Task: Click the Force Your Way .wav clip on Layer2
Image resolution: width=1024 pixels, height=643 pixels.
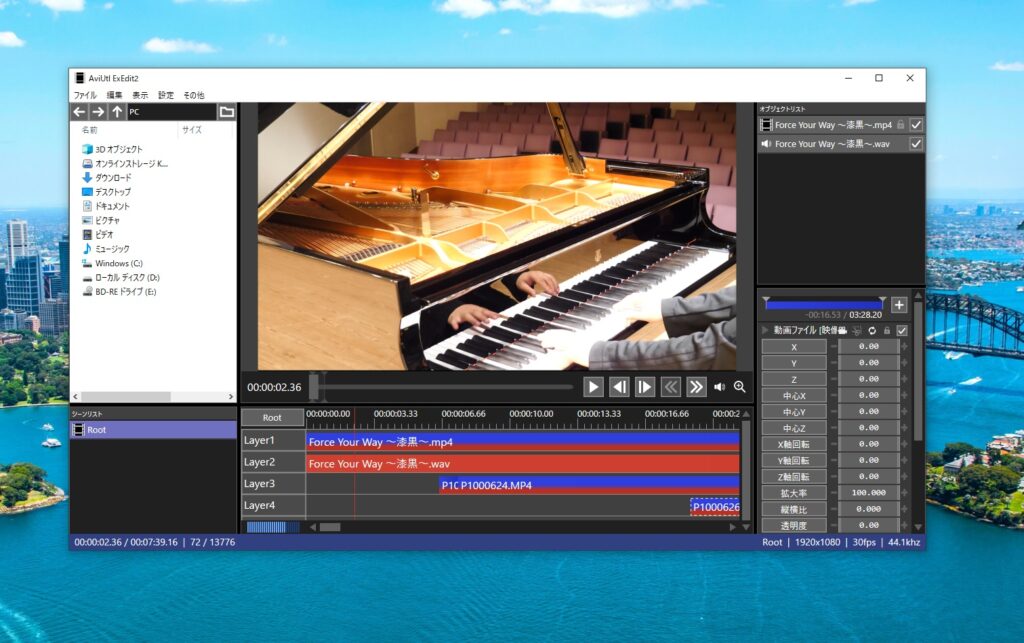Action: (523, 463)
